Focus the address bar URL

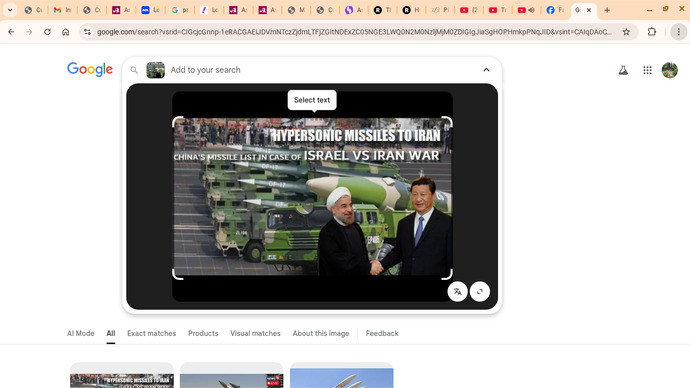[x=354, y=32]
